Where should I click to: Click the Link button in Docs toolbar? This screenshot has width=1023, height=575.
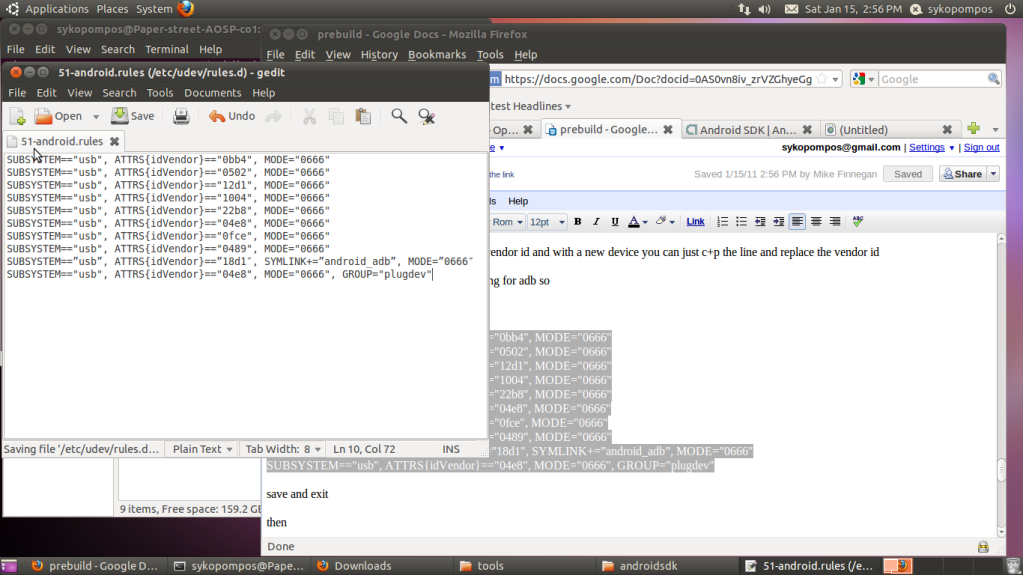tap(695, 222)
